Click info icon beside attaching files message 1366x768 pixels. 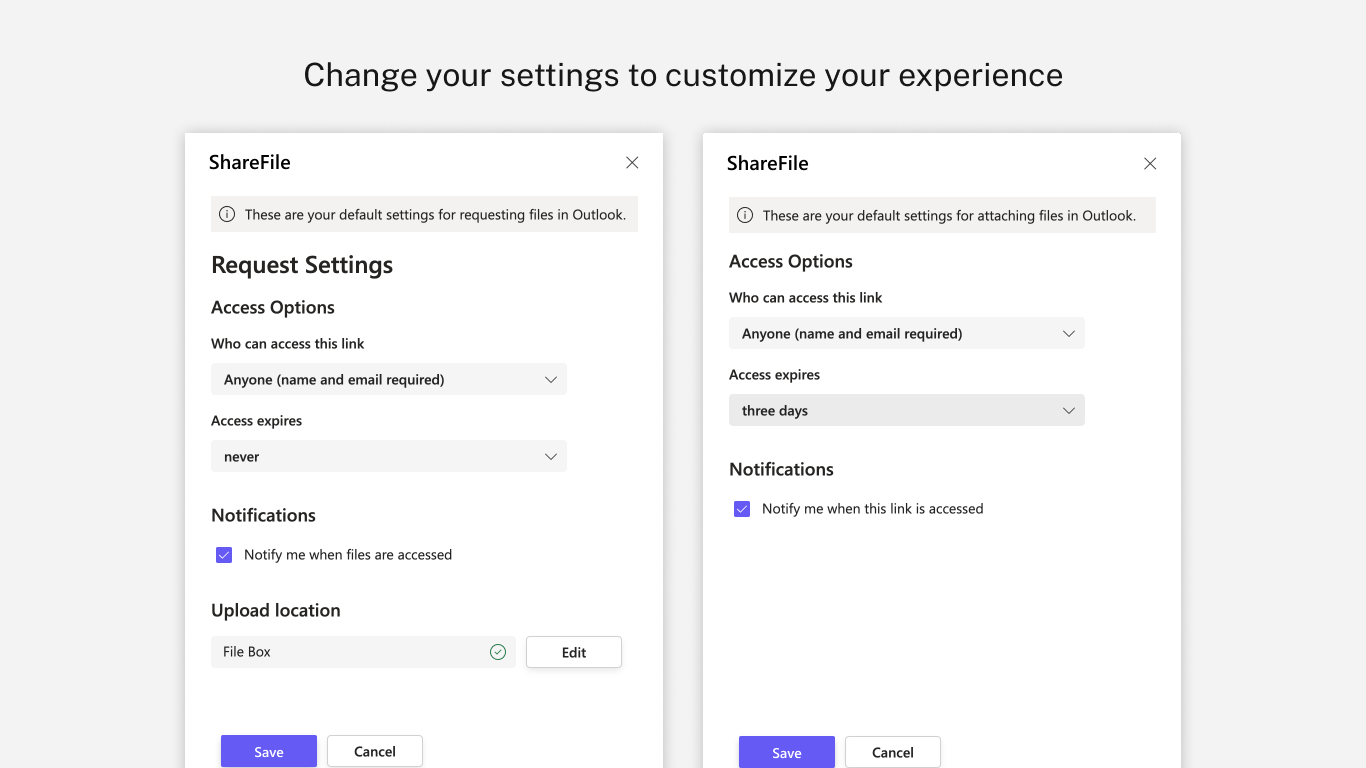click(745, 215)
